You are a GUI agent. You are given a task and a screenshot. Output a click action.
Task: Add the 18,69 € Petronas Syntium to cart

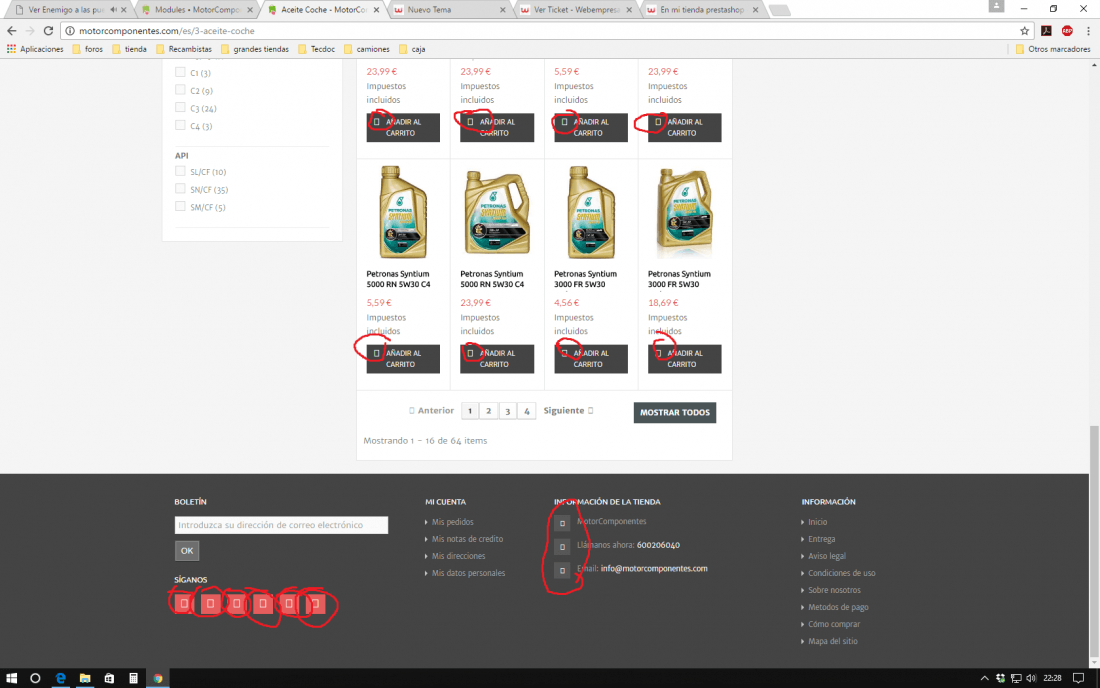point(684,358)
